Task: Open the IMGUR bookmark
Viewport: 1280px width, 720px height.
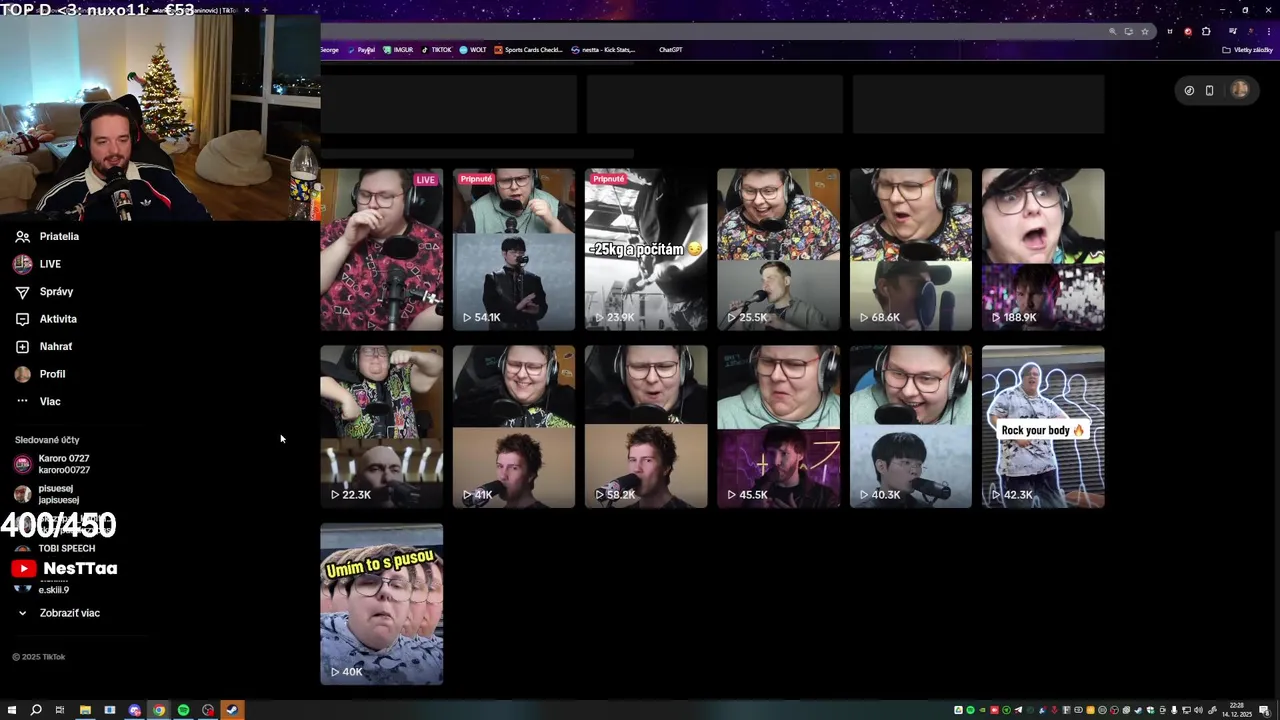Action: pyautogui.click(x=398, y=49)
